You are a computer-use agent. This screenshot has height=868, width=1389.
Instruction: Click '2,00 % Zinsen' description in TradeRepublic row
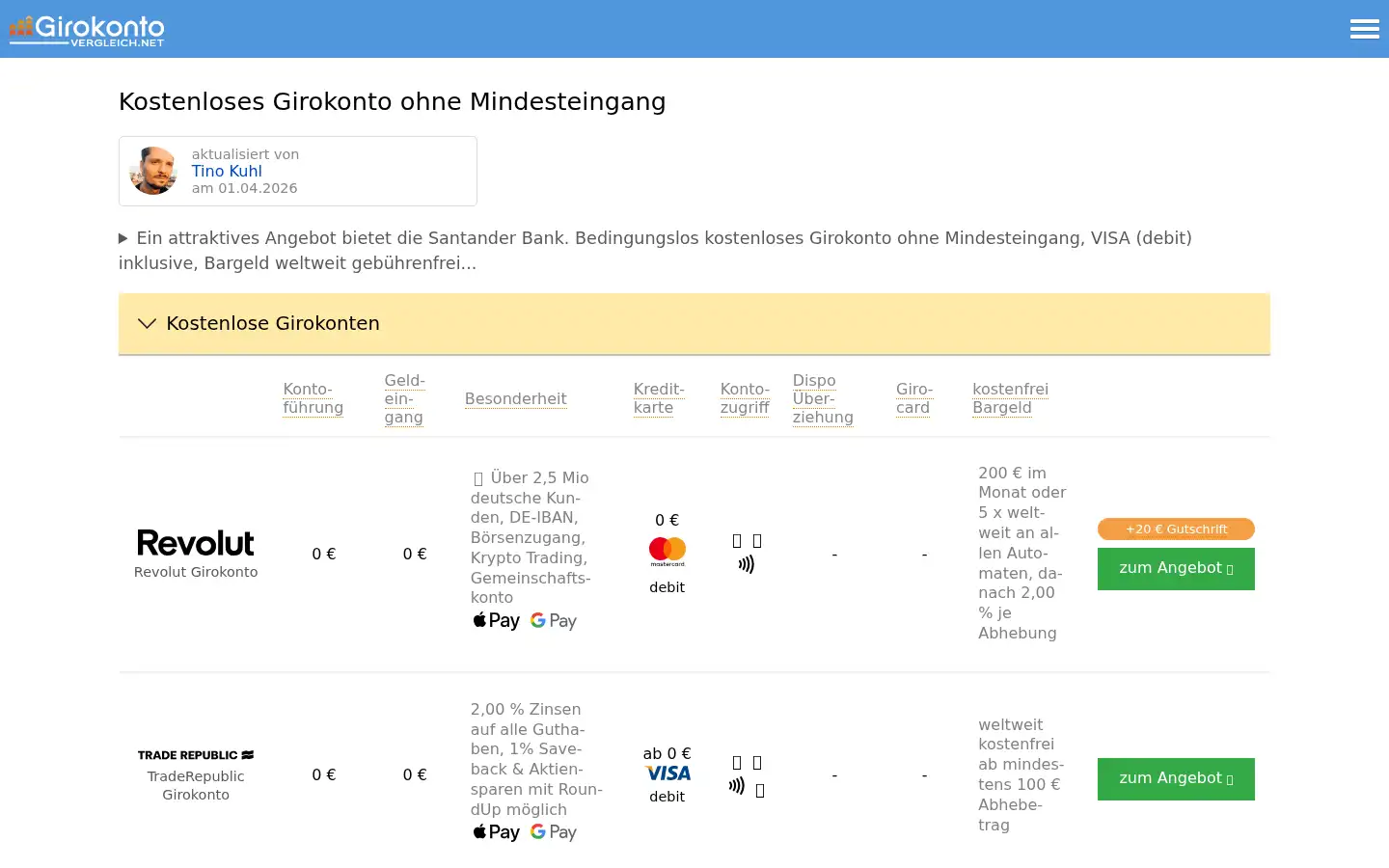[536, 759]
